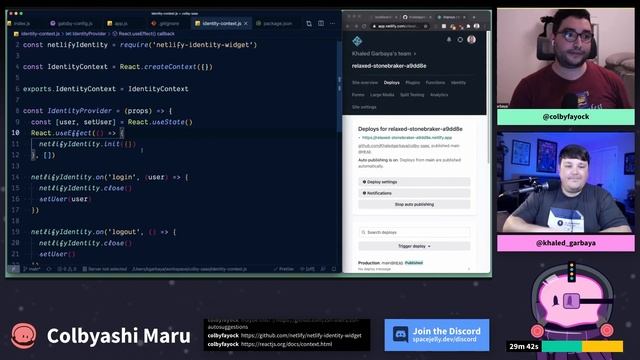The width and height of the screenshot is (640, 360).
Task: Click the Join the Discord banner
Action: coord(437,335)
